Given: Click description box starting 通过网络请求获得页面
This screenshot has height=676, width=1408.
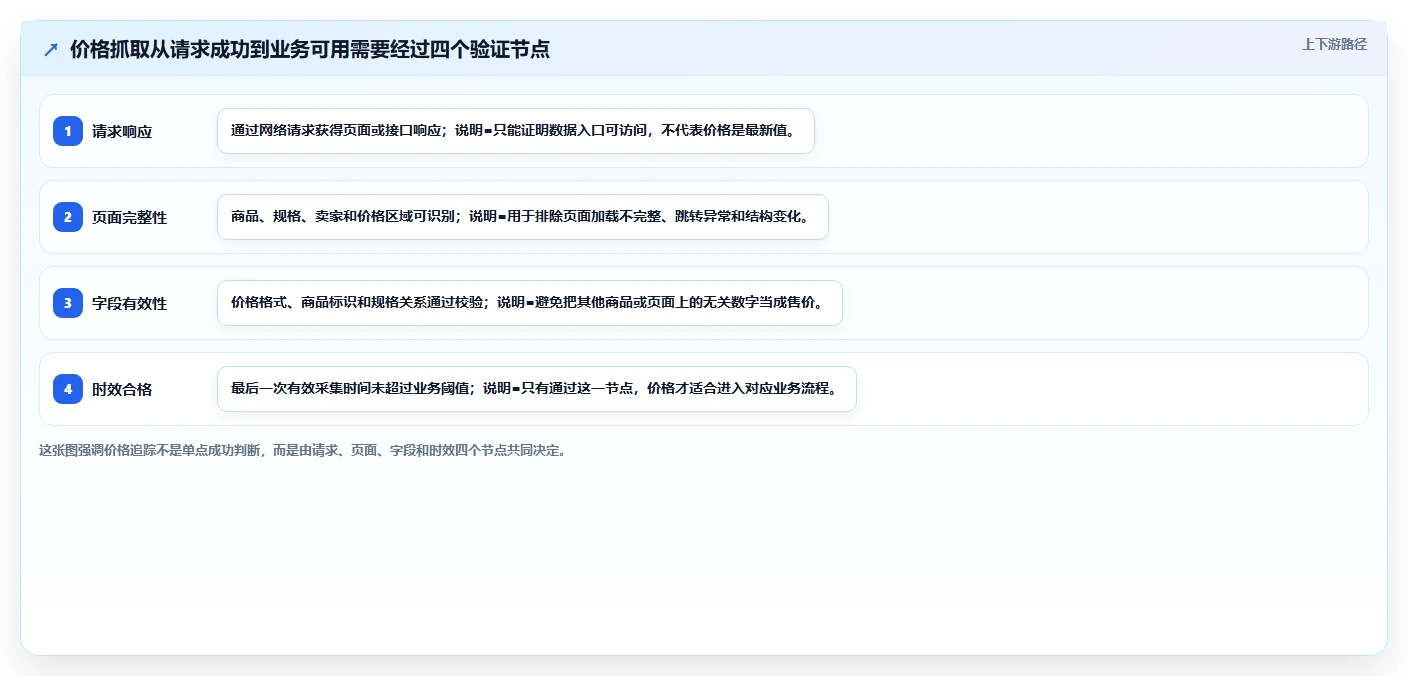Looking at the screenshot, I should [x=516, y=131].
